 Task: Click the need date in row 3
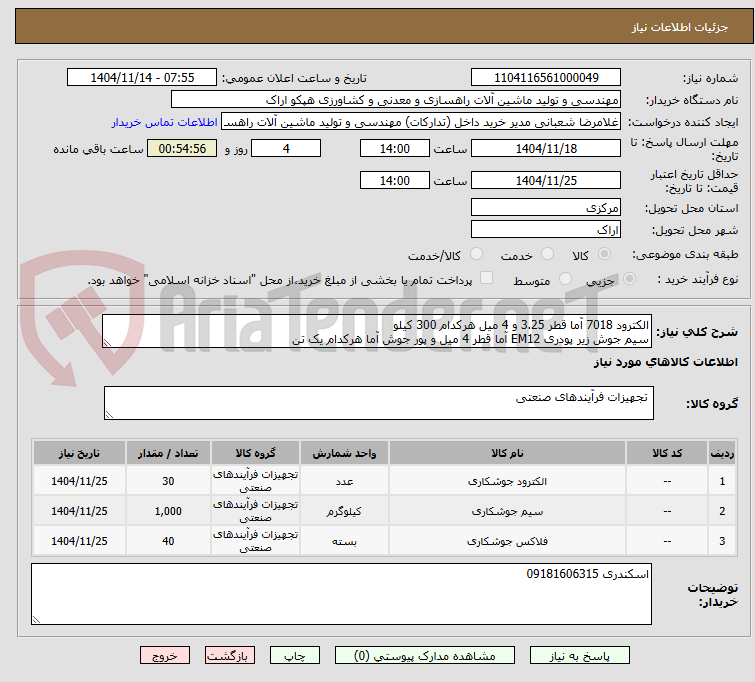pyautogui.click(x=79, y=541)
